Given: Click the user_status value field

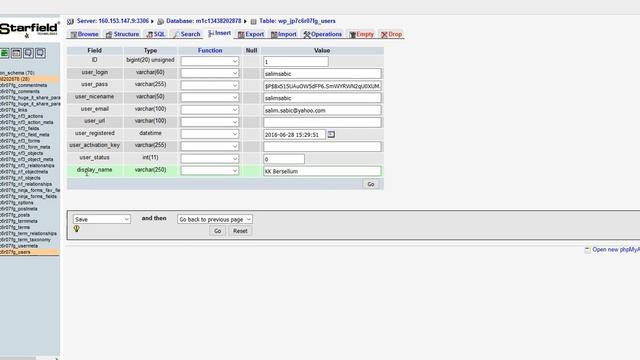Looking at the screenshot, I should point(284,159).
